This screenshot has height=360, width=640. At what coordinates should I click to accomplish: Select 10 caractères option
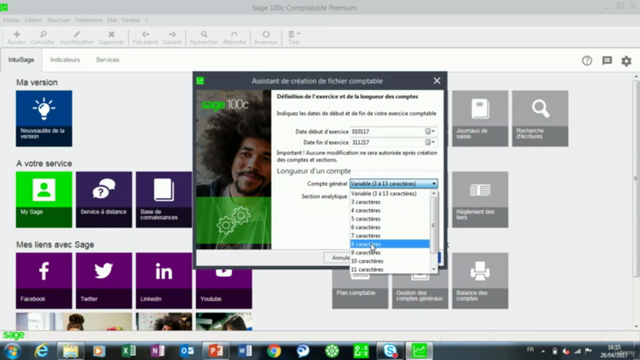390,261
